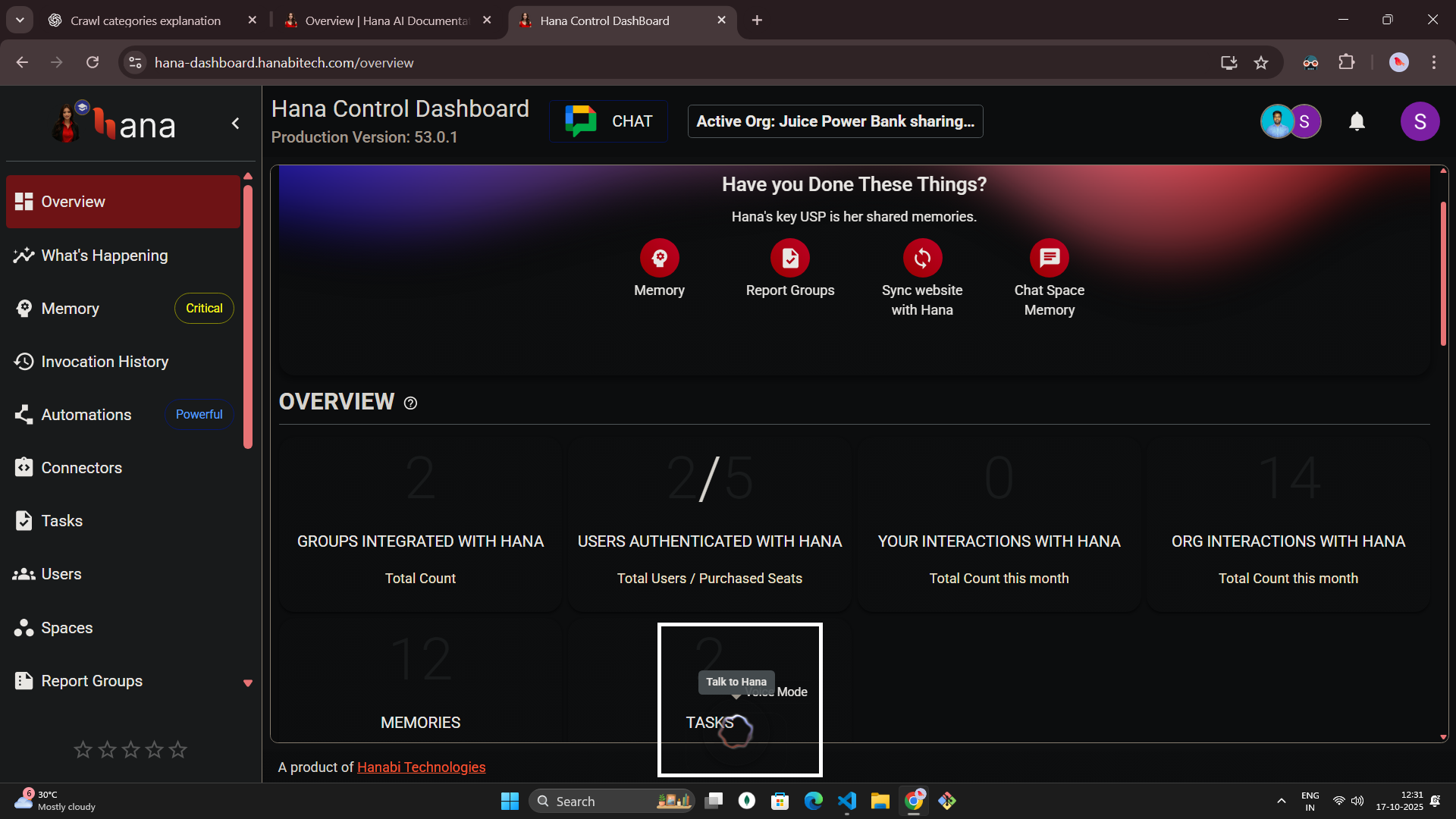Open Connectors in the sidebar
Screen dimensions: 1456x819
81,468
